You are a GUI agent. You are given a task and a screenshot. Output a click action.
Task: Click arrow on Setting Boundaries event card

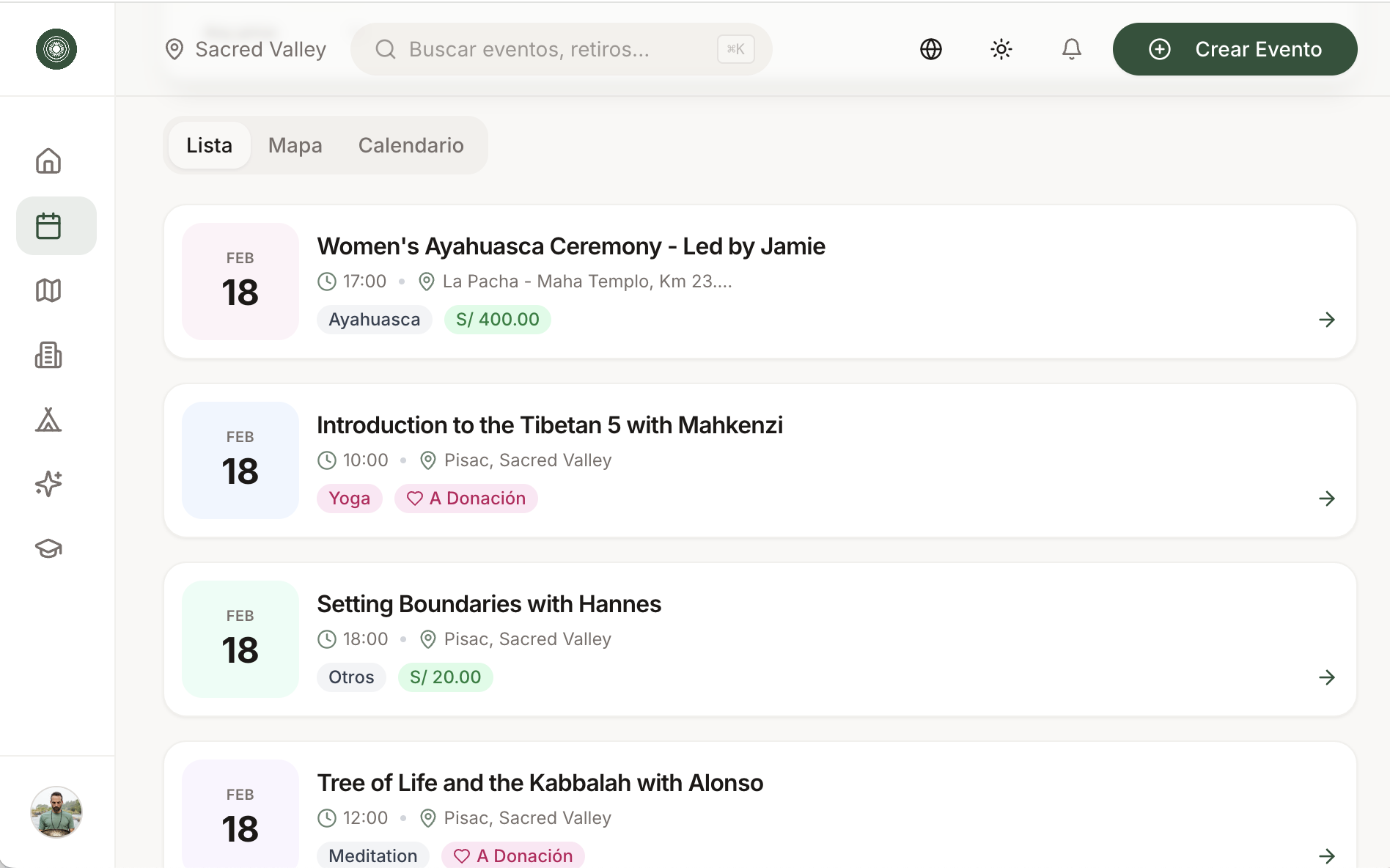coord(1326,677)
